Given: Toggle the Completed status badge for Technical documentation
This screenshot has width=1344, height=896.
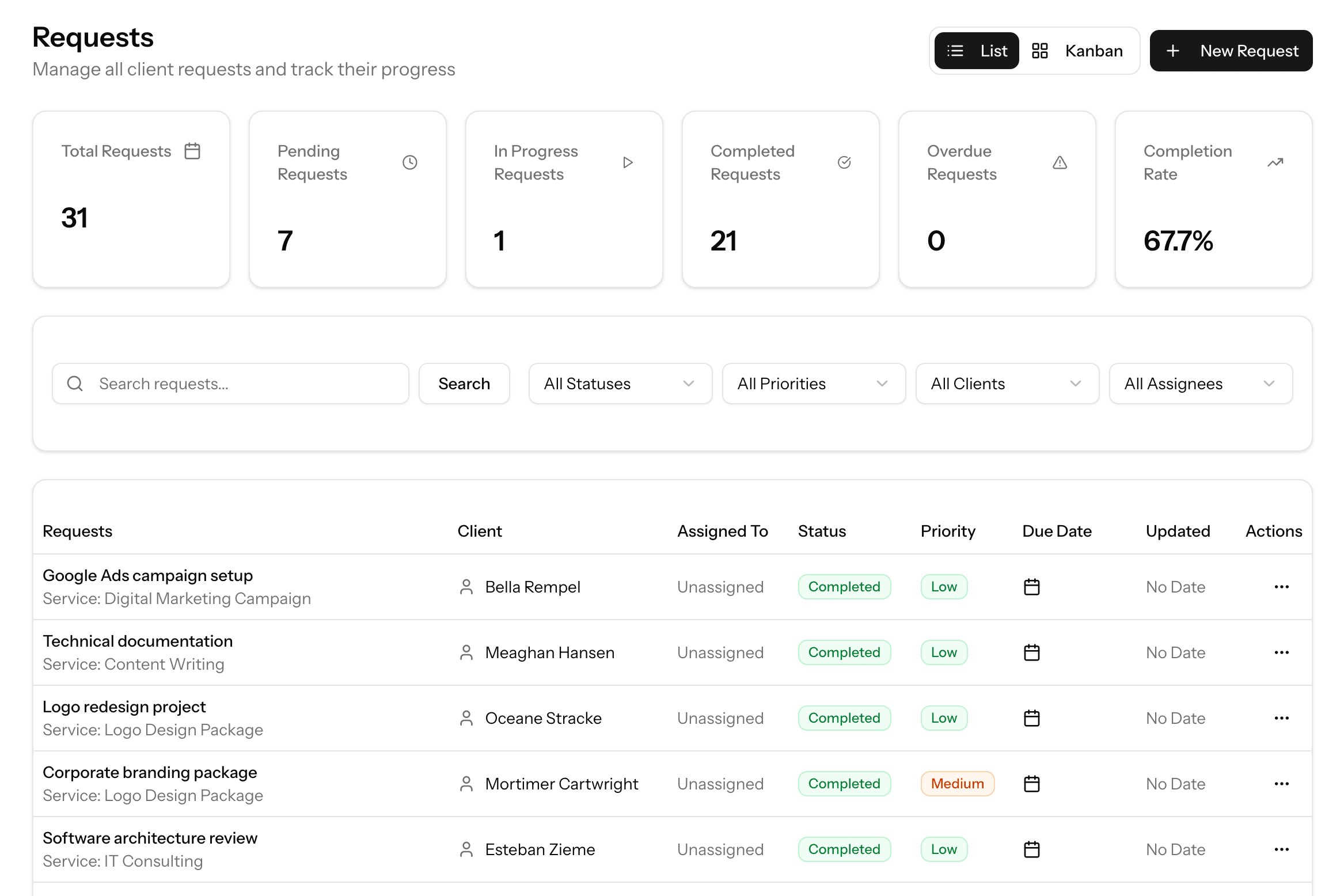Looking at the screenshot, I should click(844, 652).
